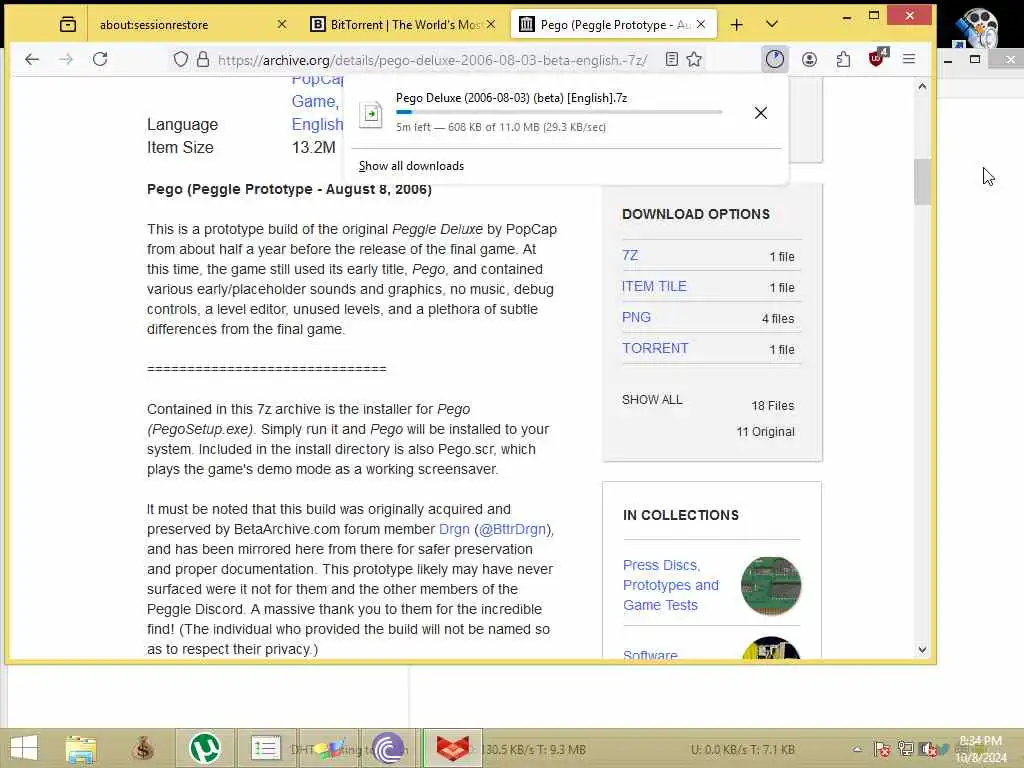
Task: Open the Windows Start button
Action: click(24, 748)
